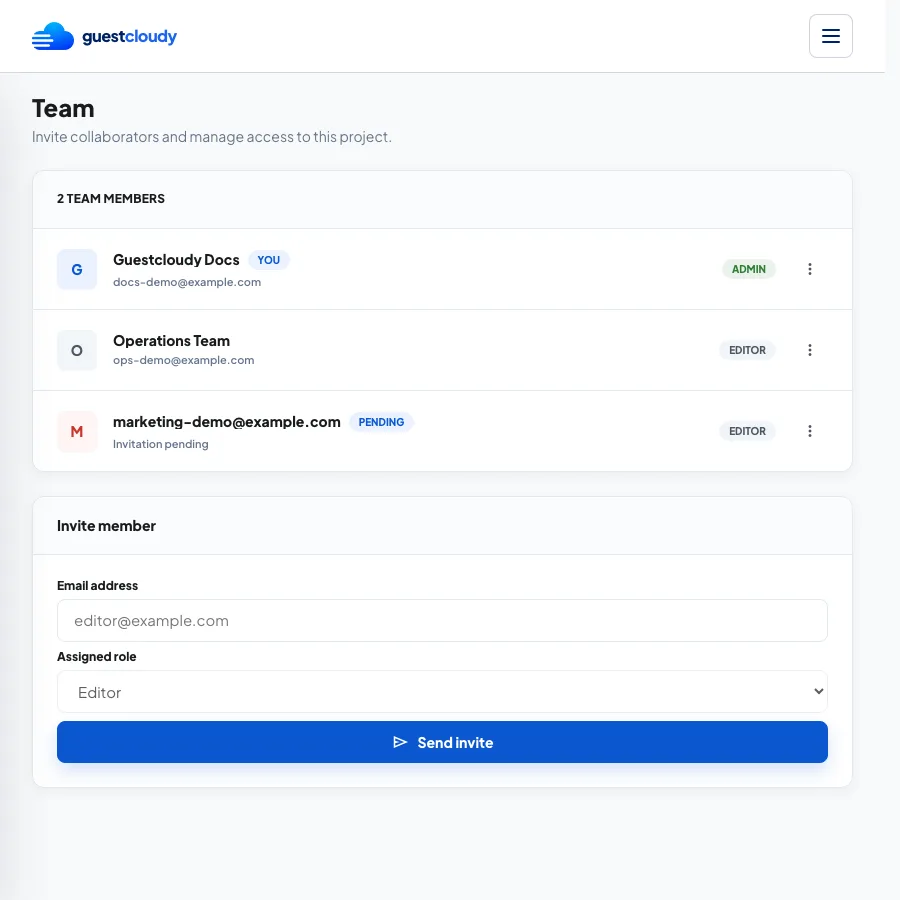Click the docs-demo@example.com email text
This screenshot has height=900, width=900.
tap(187, 282)
